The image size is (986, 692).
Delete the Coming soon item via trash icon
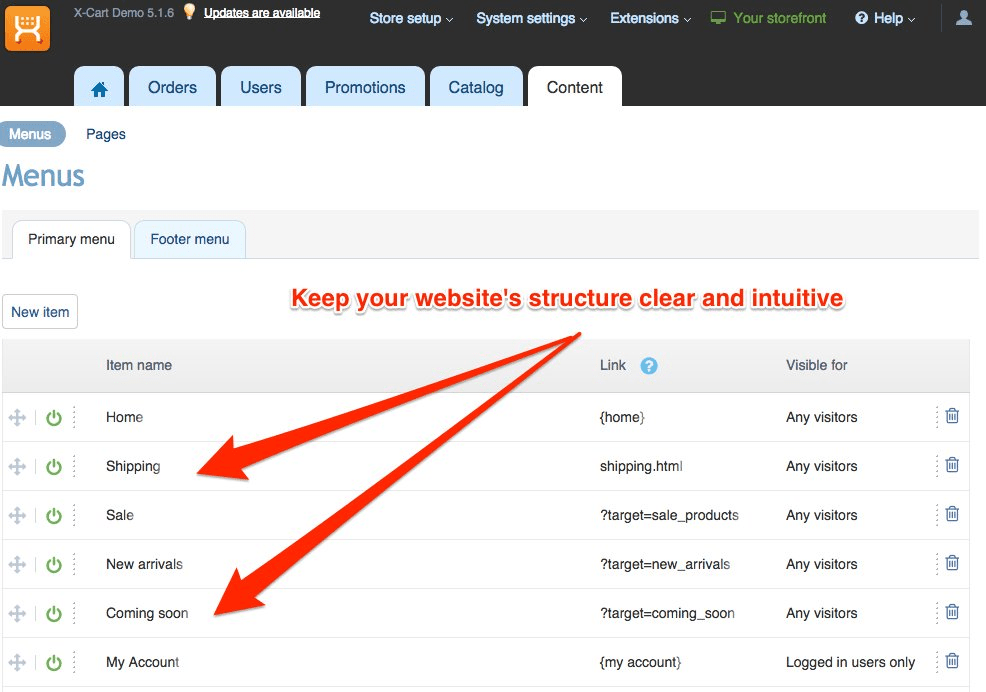pos(951,612)
